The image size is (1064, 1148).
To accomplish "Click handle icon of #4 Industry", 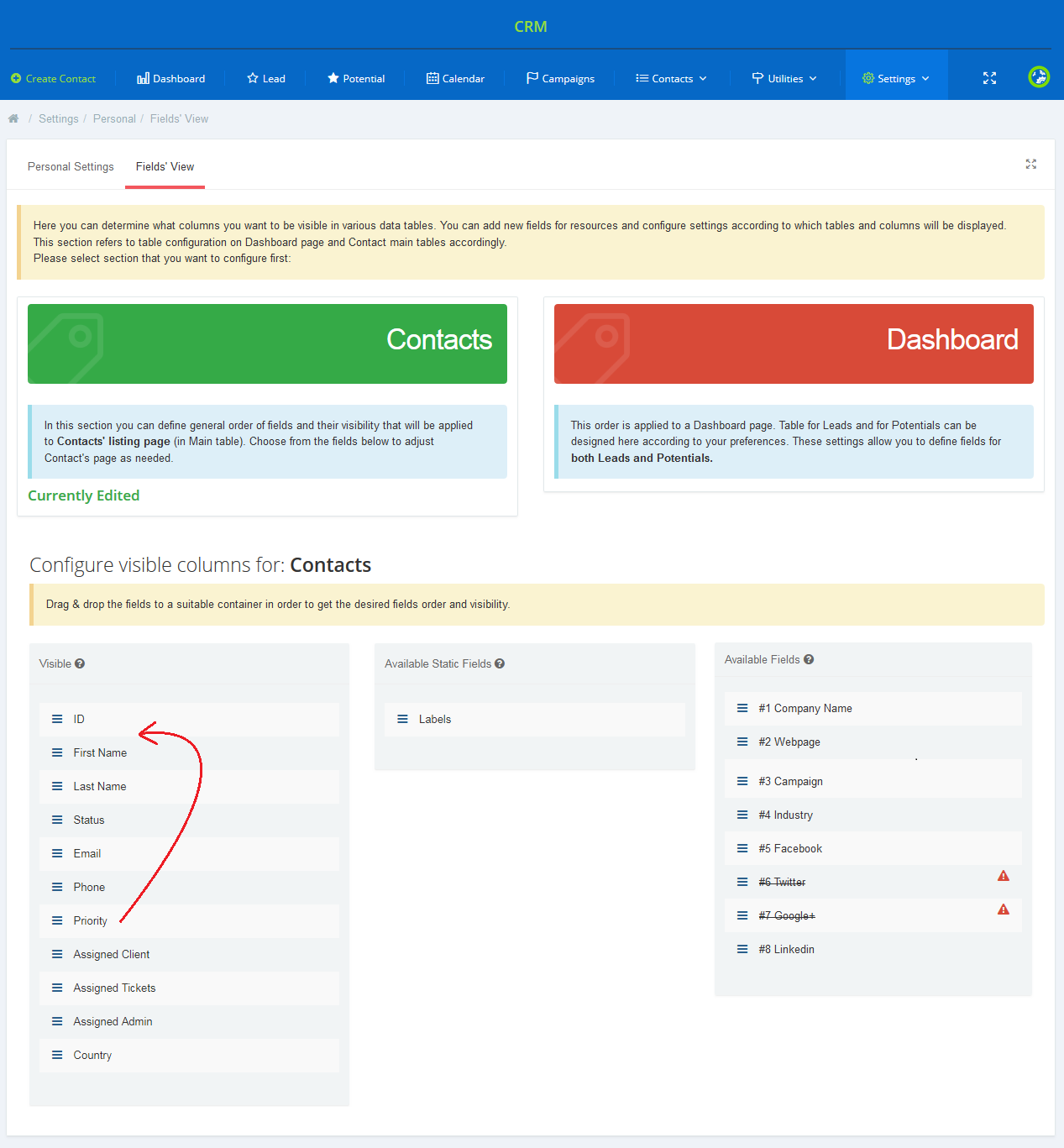I will 742,815.
